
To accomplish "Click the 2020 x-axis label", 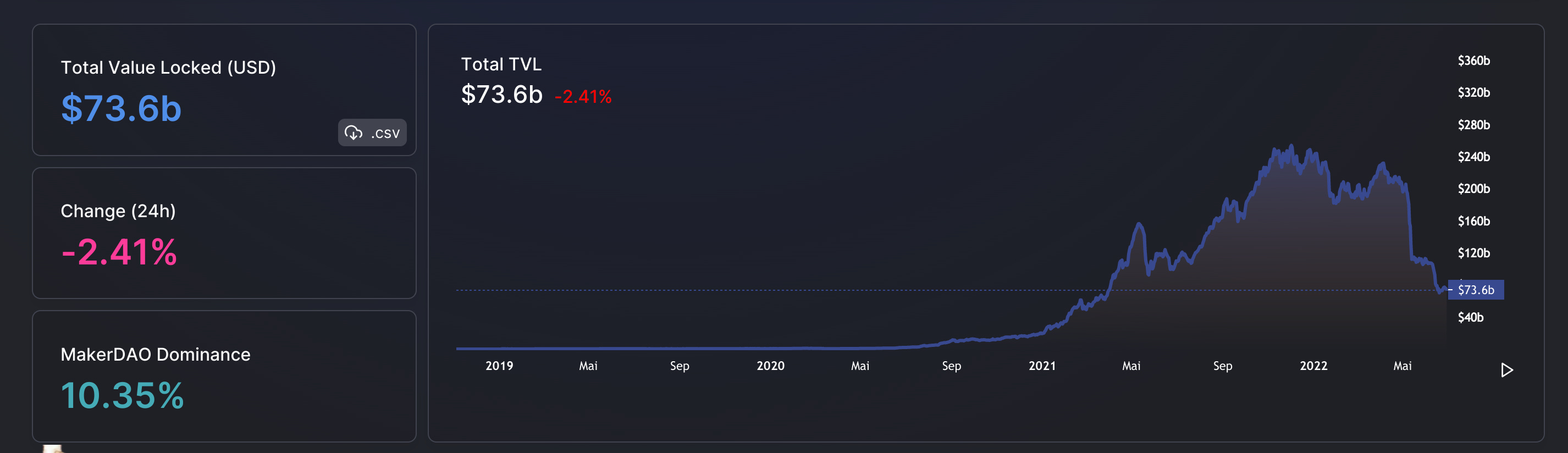I will (771, 366).
